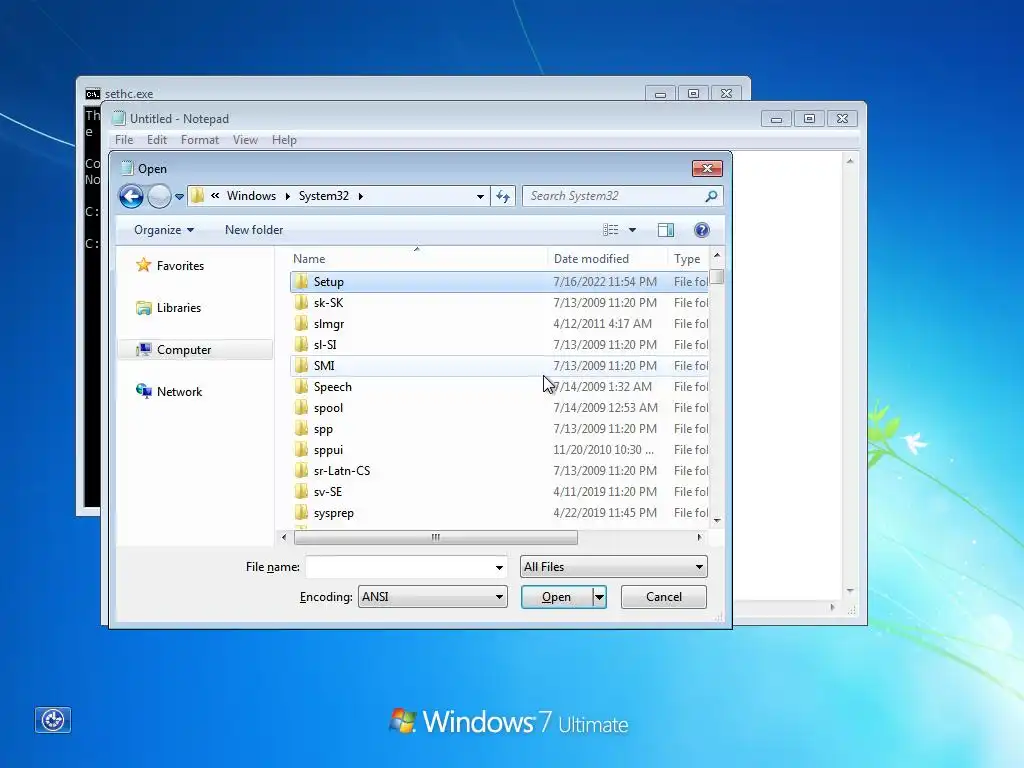Open recent locations dropdown beside nav arrows
The image size is (1024, 768).
click(x=179, y=197)
